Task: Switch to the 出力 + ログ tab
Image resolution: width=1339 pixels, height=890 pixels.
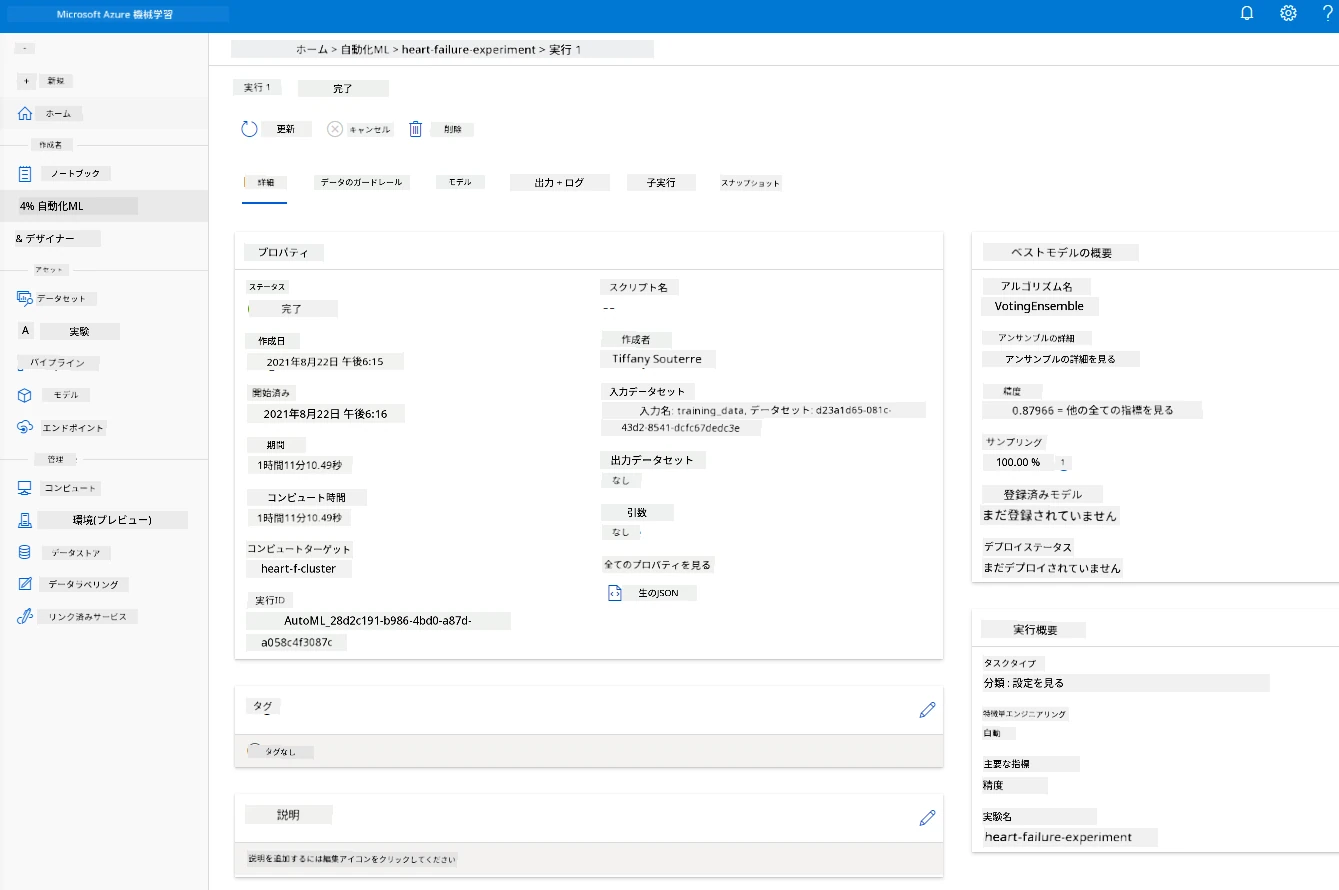Action: point(560,183)
